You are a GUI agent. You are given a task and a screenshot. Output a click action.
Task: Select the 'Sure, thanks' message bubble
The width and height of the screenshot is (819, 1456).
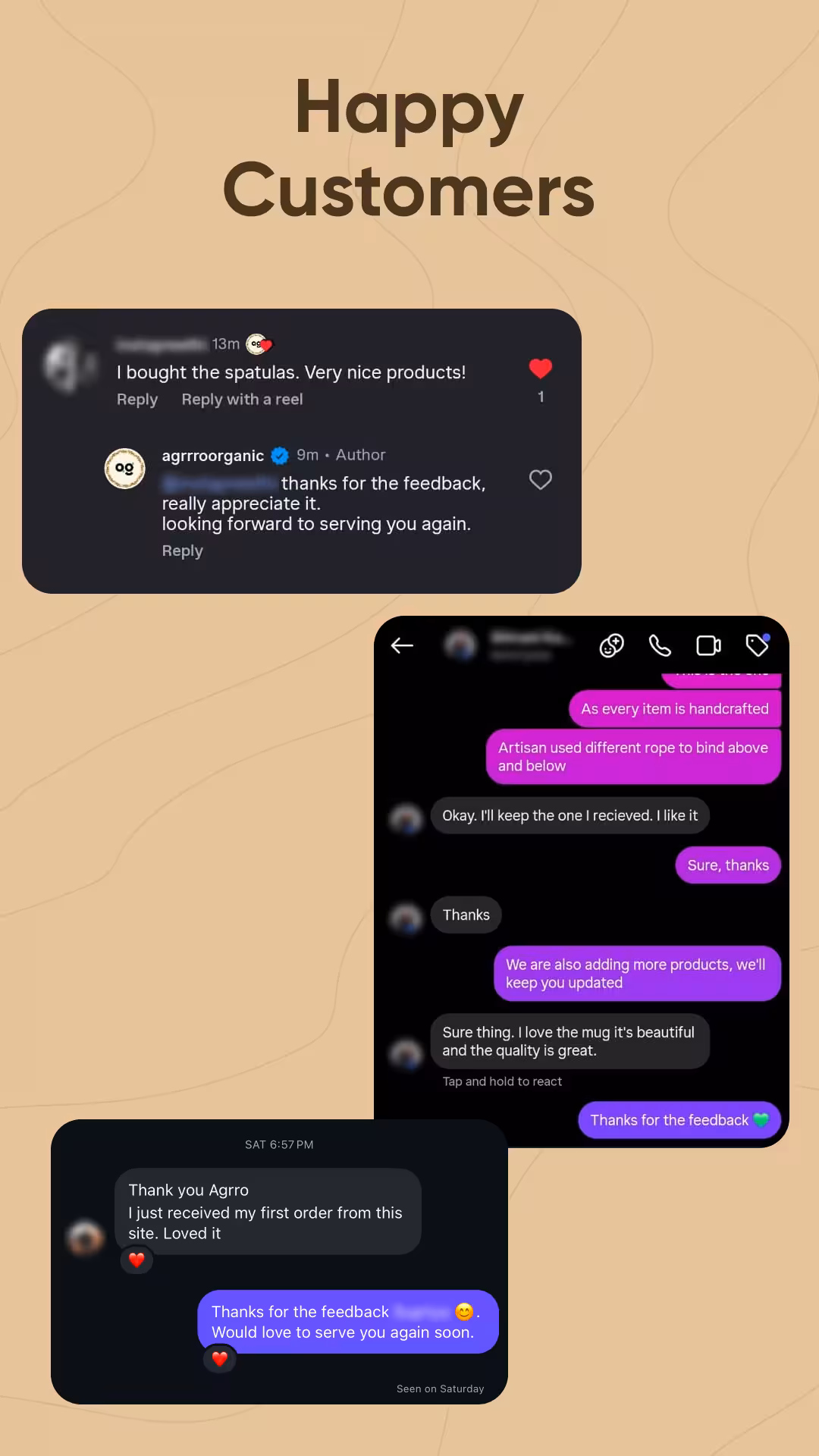click(x=728, y=865)
